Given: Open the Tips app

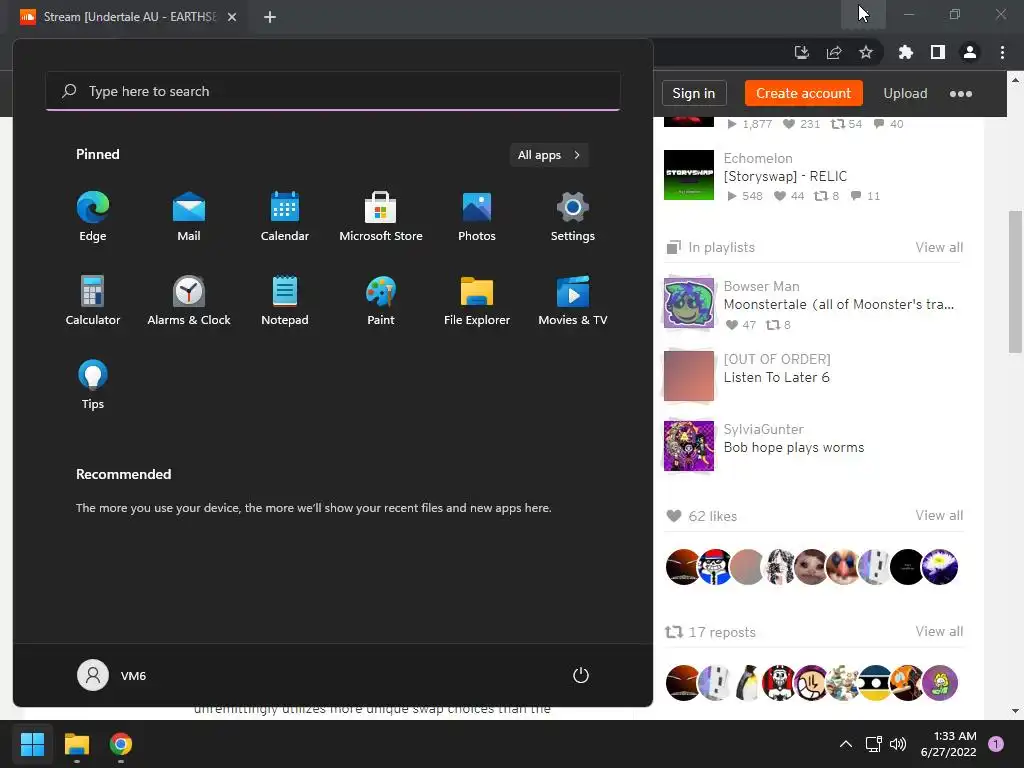Looking at the screenshot, I should pos(93,385).
